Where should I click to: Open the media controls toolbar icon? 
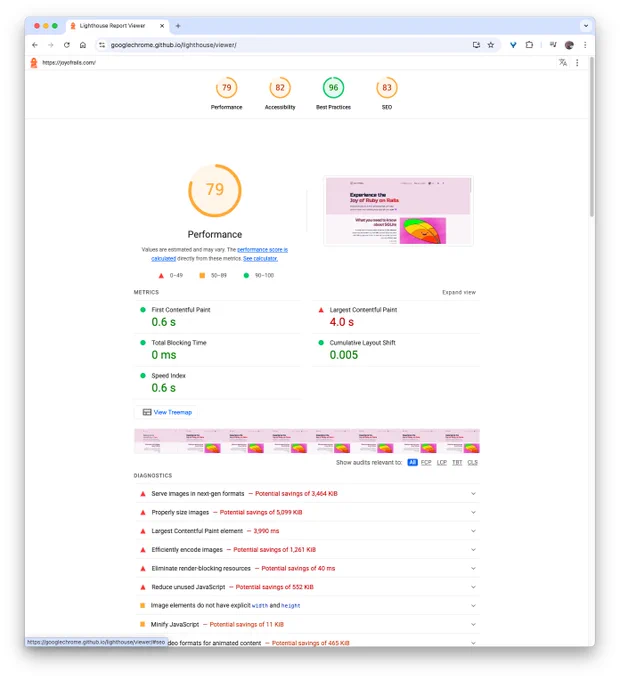(x=553, y=45)
